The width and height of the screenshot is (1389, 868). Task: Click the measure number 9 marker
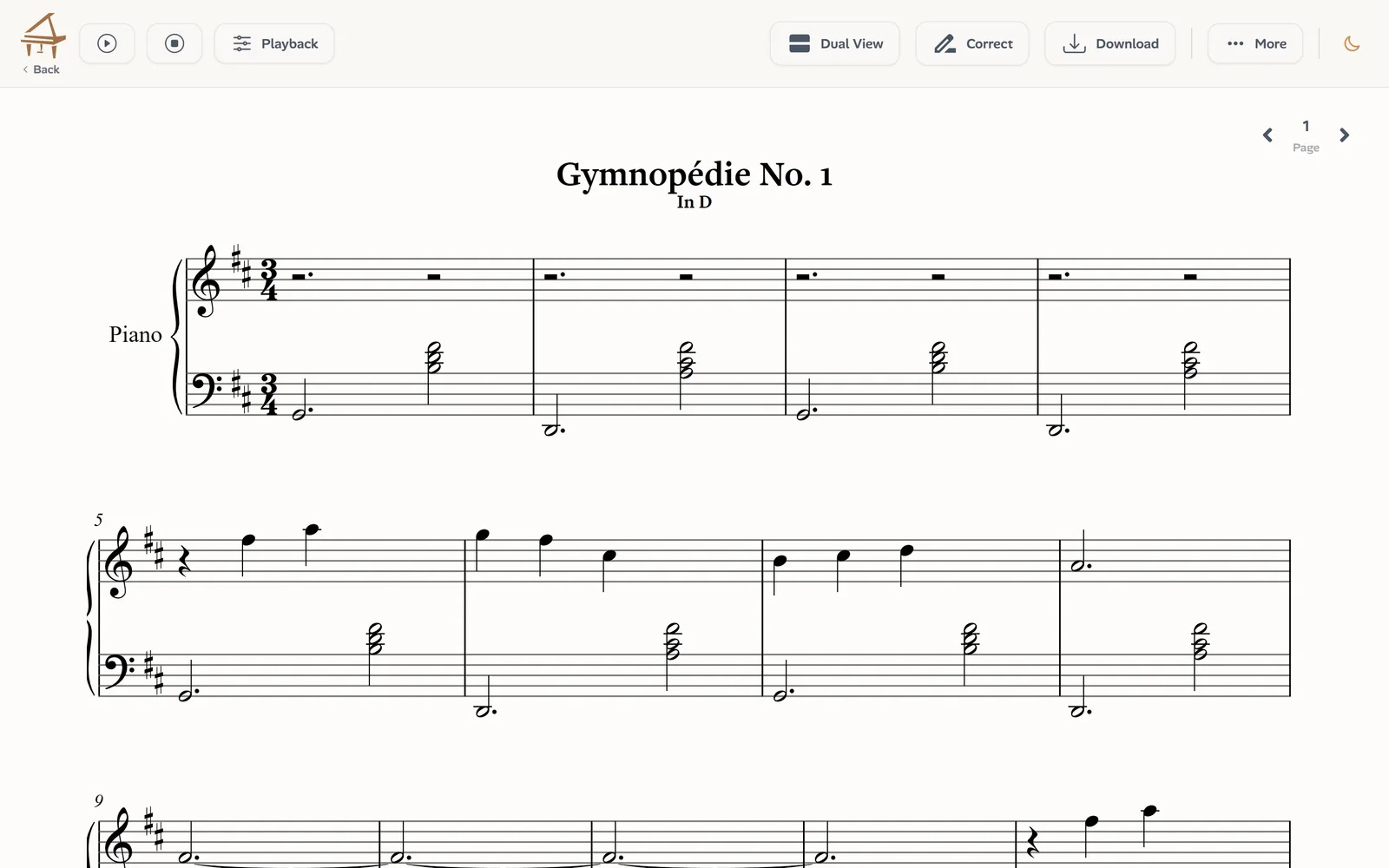click(x=98, y=800)
